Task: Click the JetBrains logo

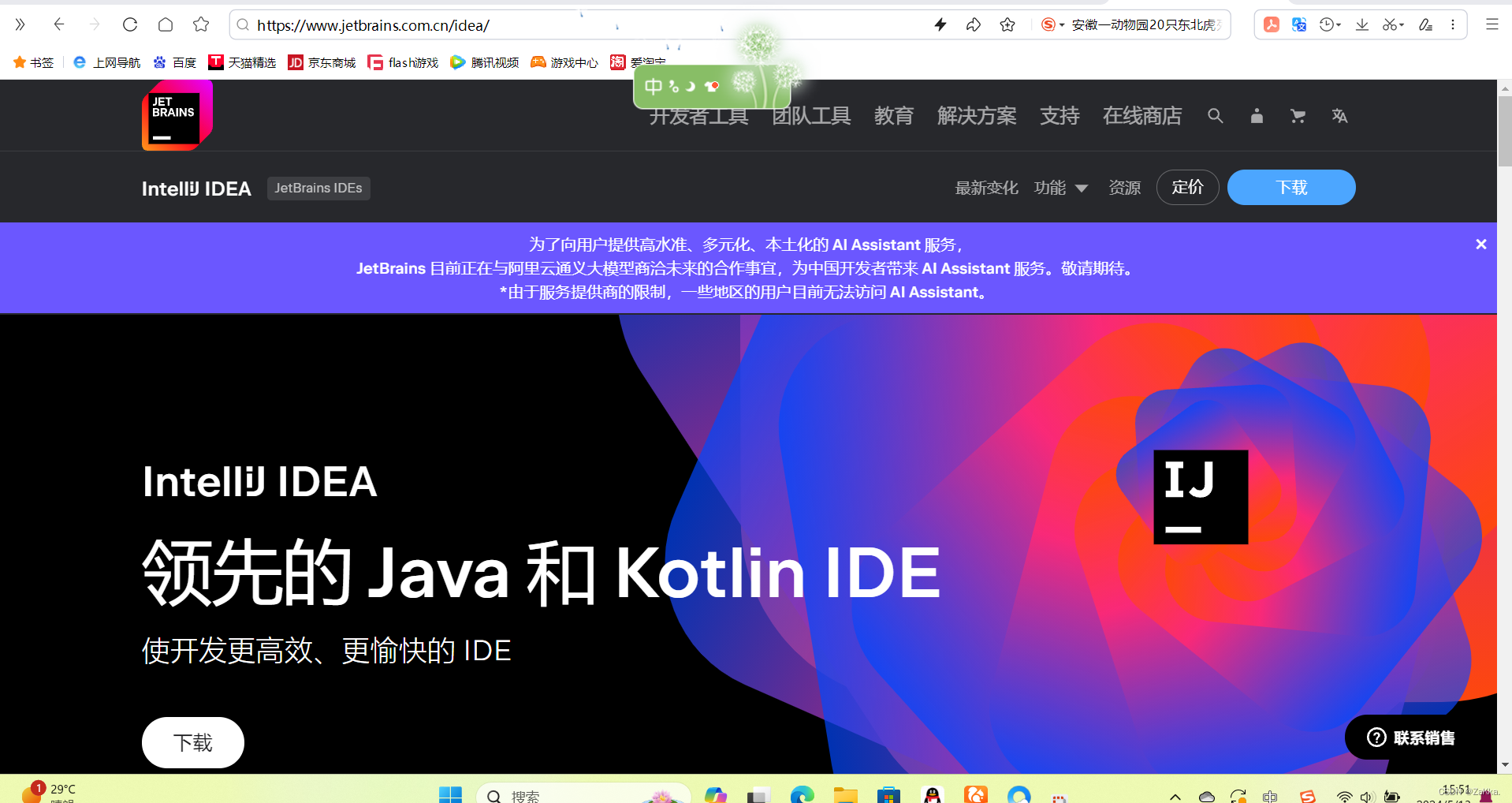Action: coord(177,115)
